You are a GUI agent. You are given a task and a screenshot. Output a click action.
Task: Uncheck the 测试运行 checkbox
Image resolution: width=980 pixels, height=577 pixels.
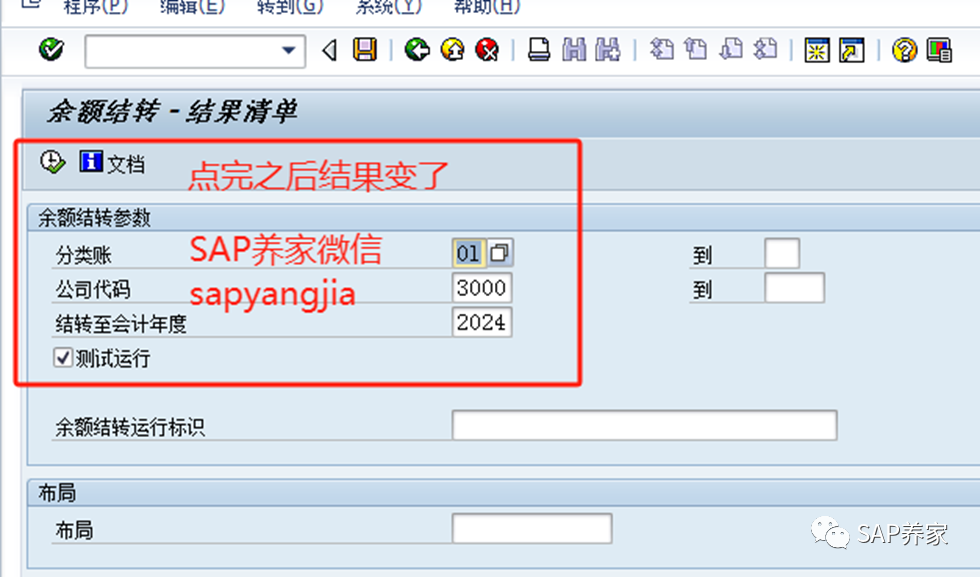coord(62,358)
